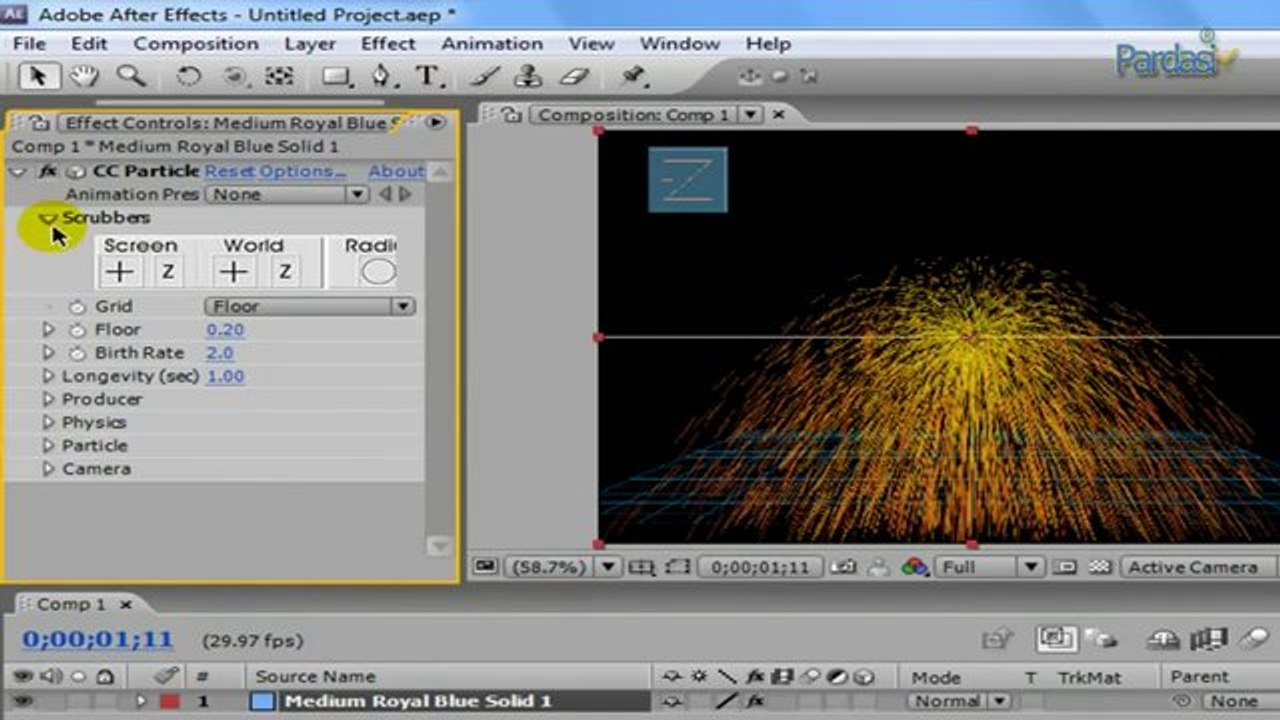1280x720 pixels.
Task: Select the Rotation tool
Action: coord(188,77)
